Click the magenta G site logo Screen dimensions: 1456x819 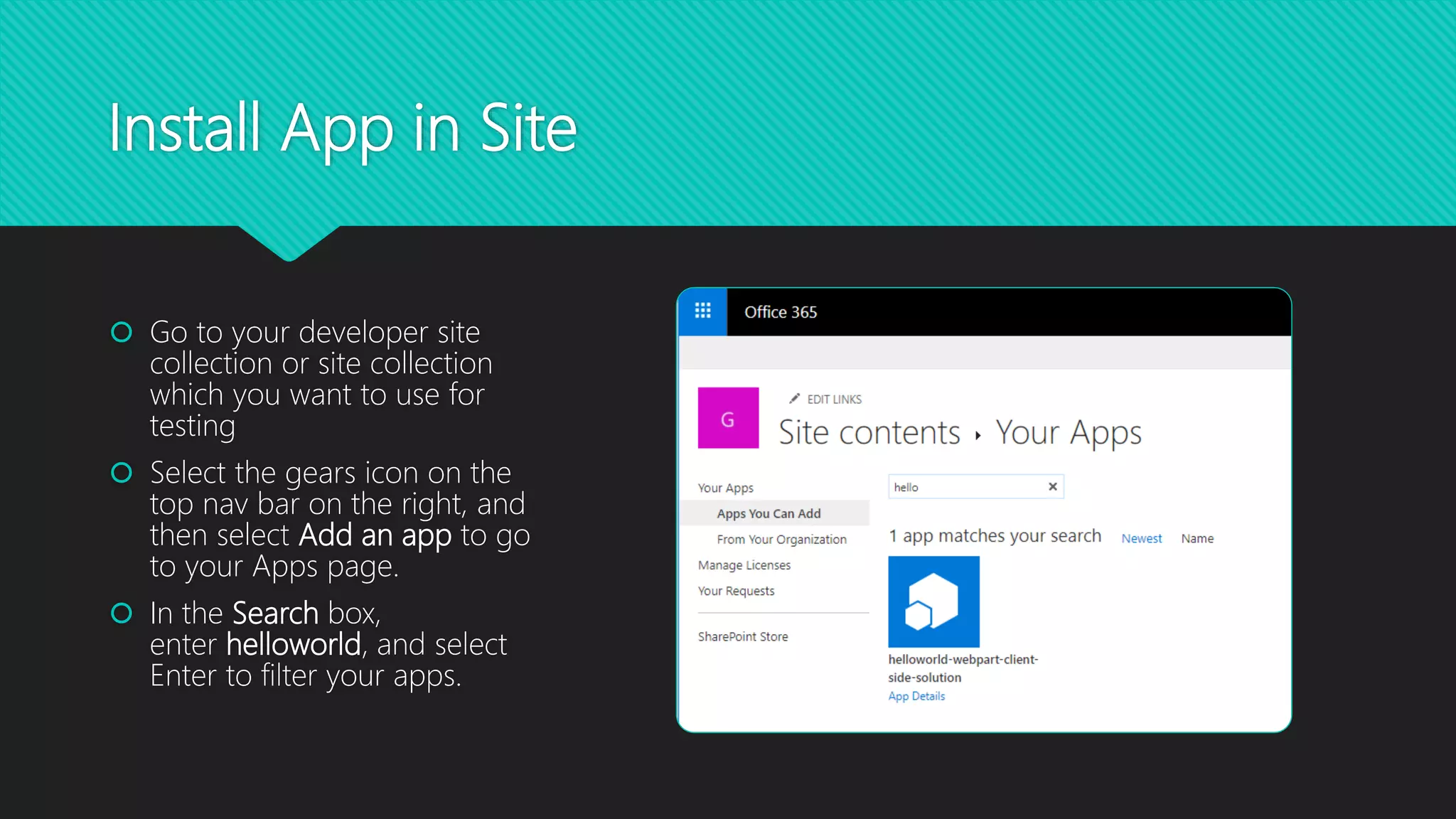[x=728, y=418]
